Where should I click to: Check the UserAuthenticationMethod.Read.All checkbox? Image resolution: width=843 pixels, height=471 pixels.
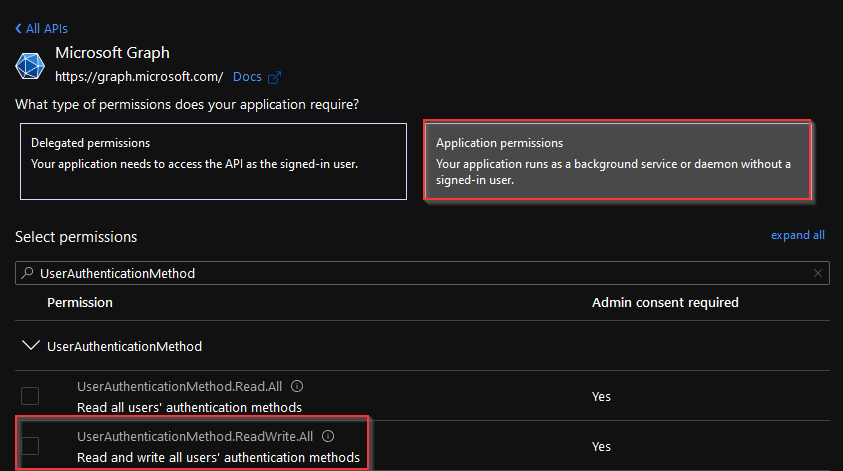click(30, 396)
